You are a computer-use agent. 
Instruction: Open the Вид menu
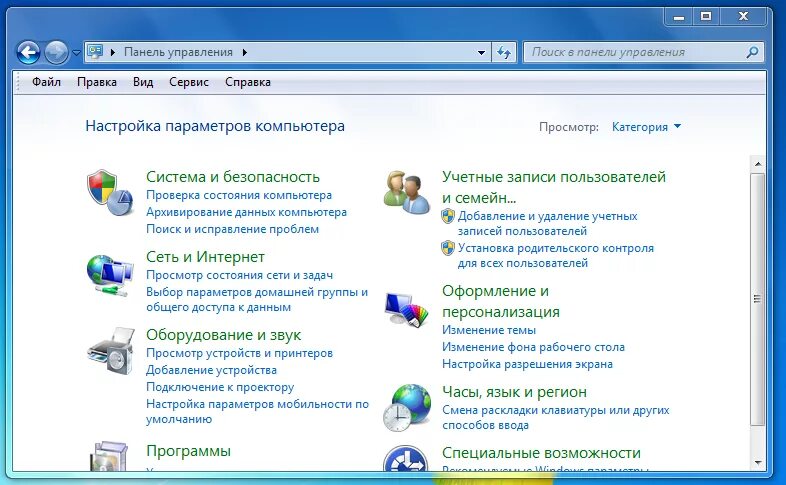click(x=143, y=82)
